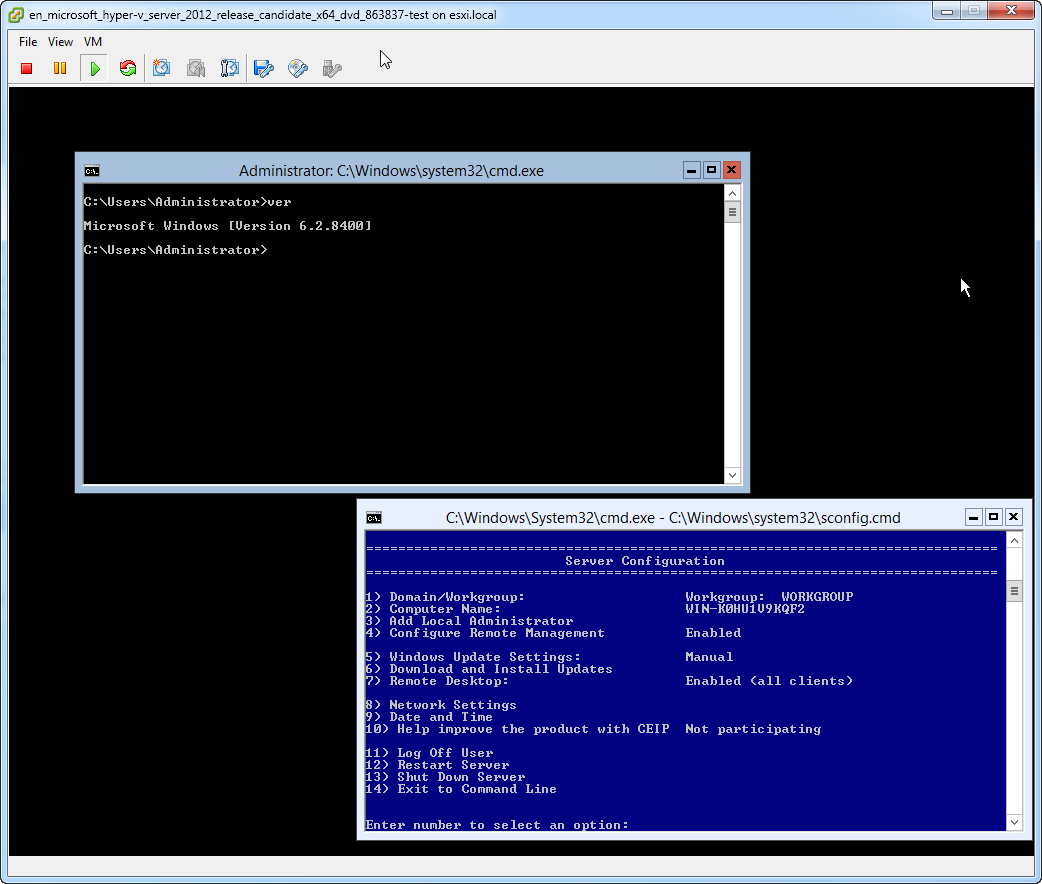
Task: Click the 'C:\Users\Administrator>ver' command line
Action: pos(187,202)
